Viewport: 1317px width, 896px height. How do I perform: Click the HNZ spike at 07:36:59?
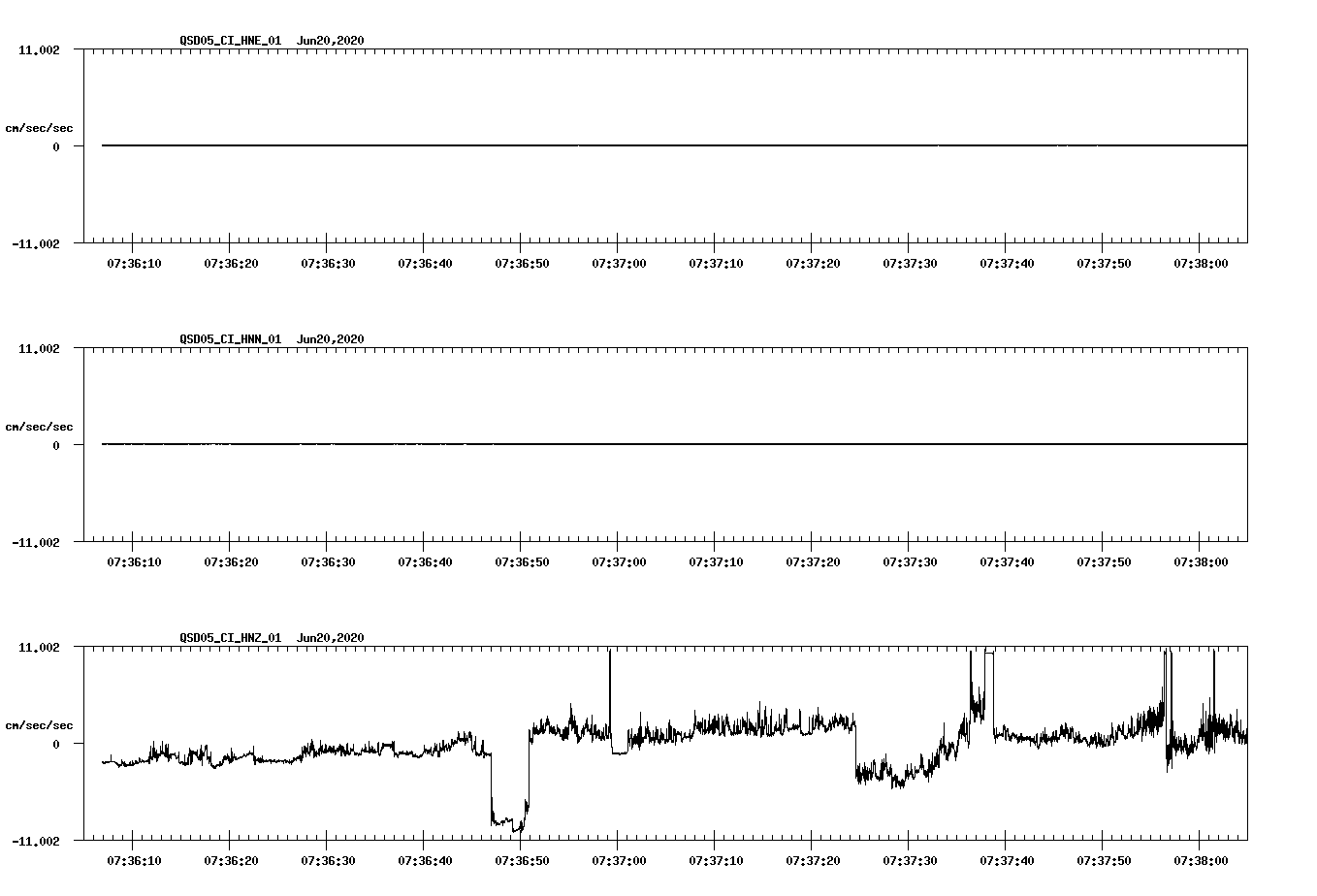click(610, 693)
